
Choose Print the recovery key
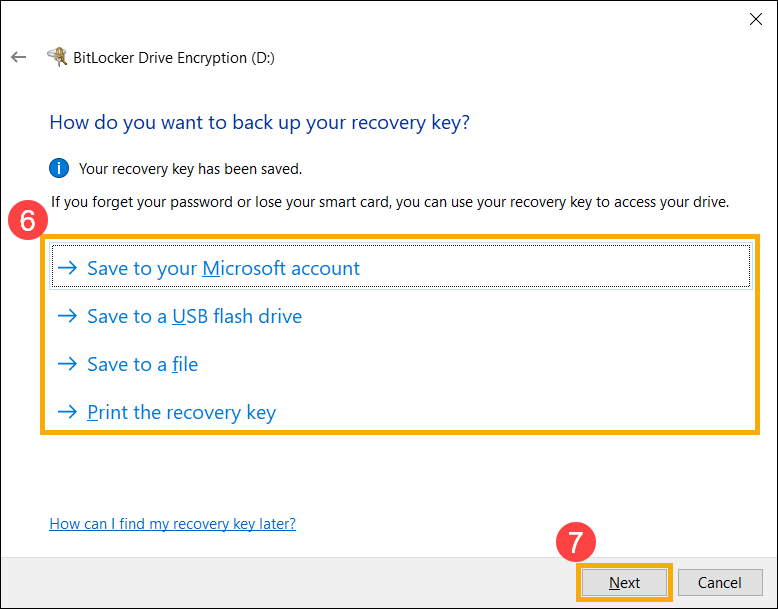pyautogui.click(x=182, y=412)
